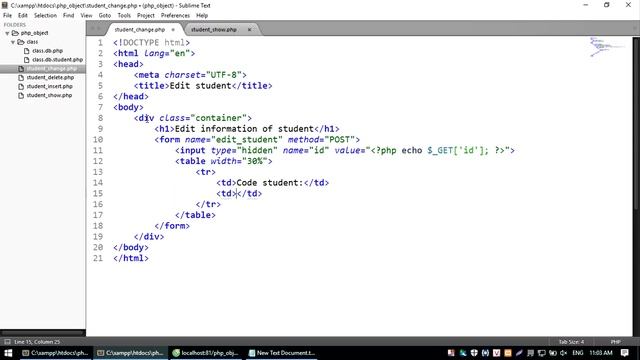Open the Tools menu

click(124, 16)
